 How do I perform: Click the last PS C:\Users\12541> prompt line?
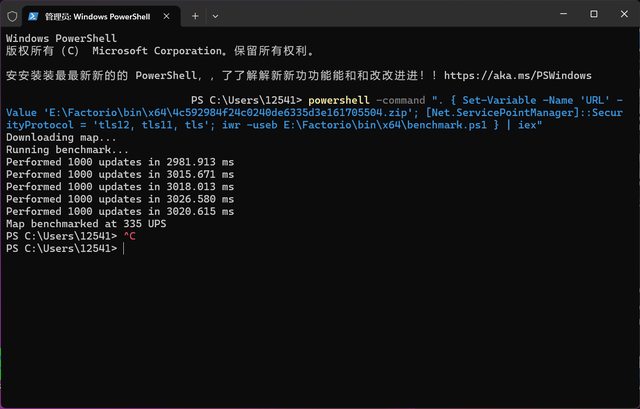(x=60, y=248)
